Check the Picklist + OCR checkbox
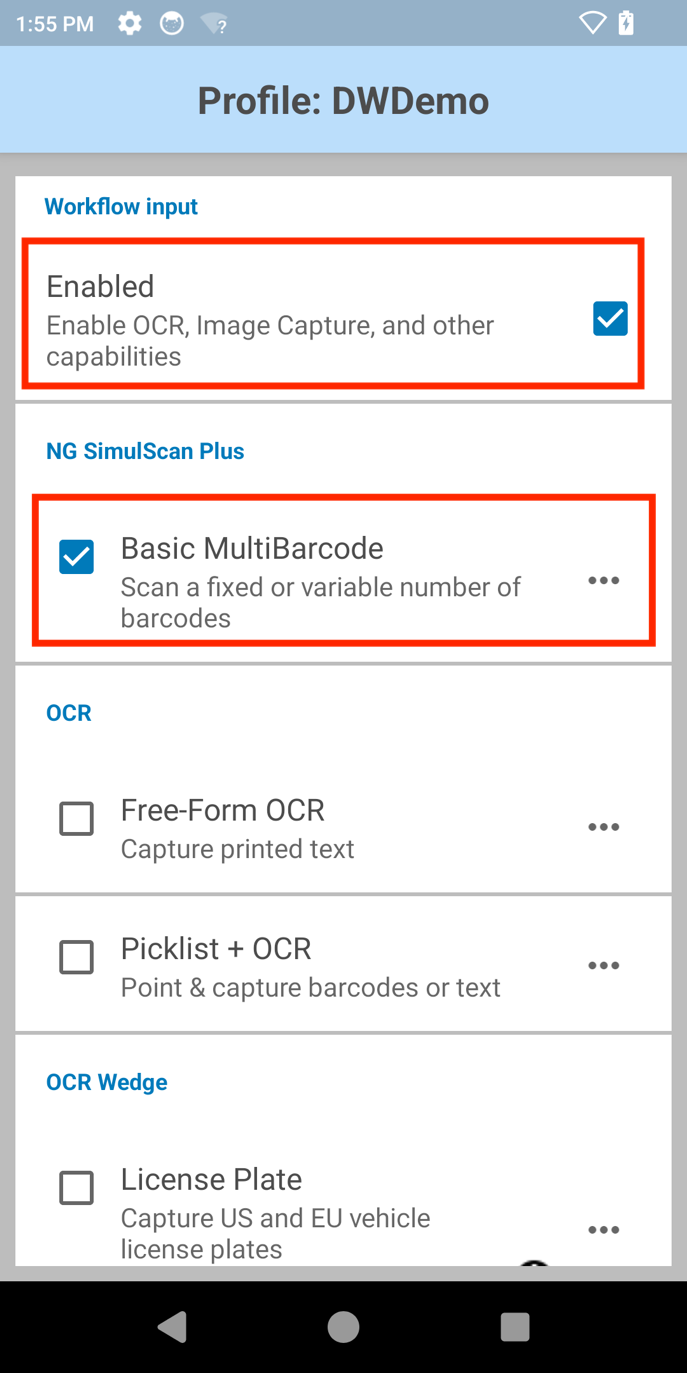This screenshot has width=687, height=1373. (x=77, y=957)
